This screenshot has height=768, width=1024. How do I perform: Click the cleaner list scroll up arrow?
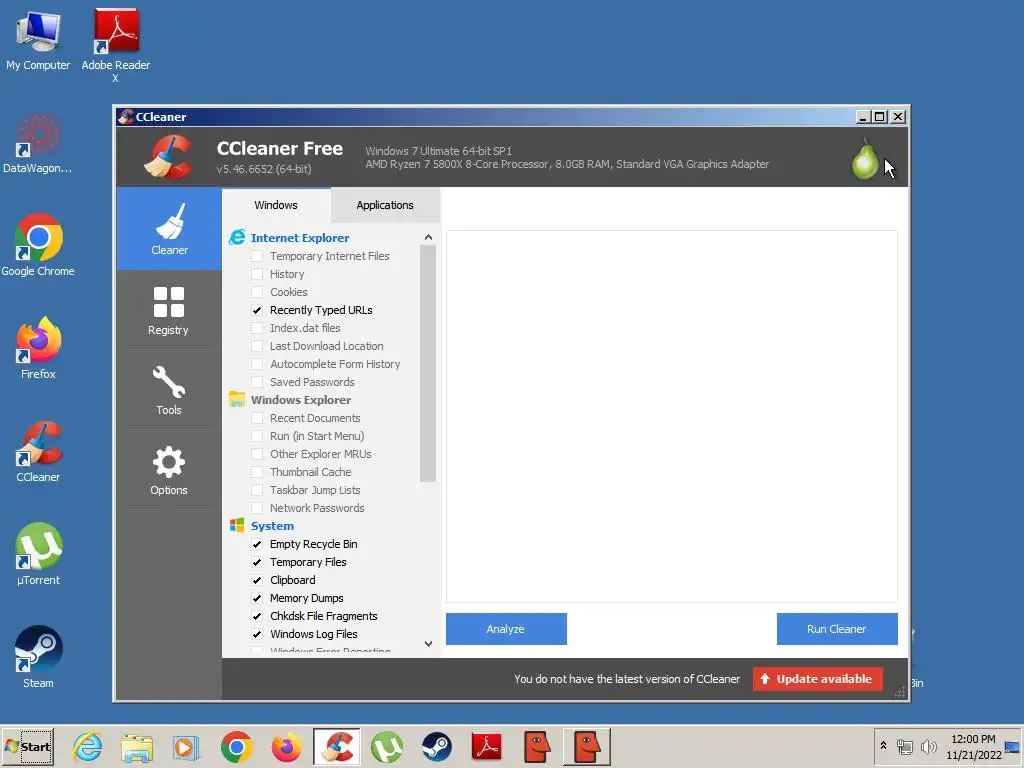[428, 237]
